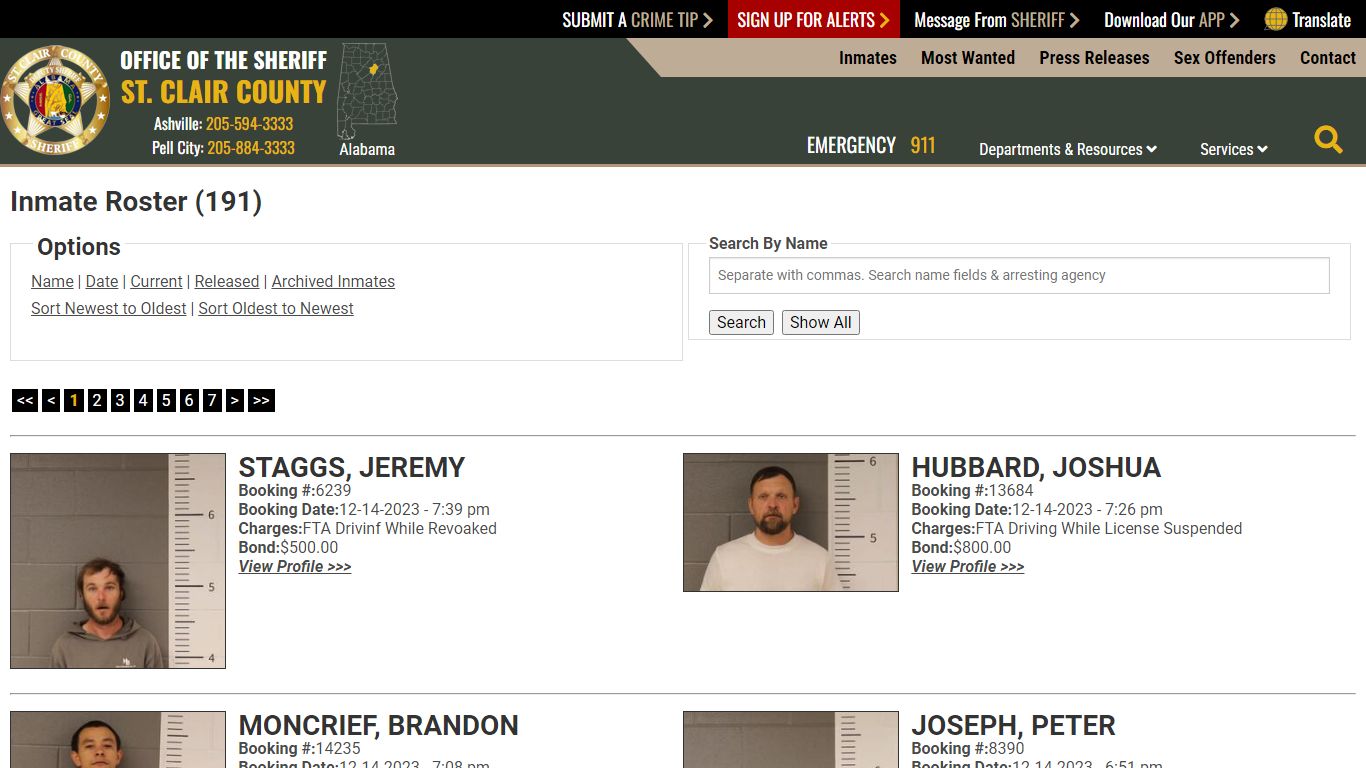Click the Show All button
This screenshot has height=768, width=1366.
tap(821, 322)
